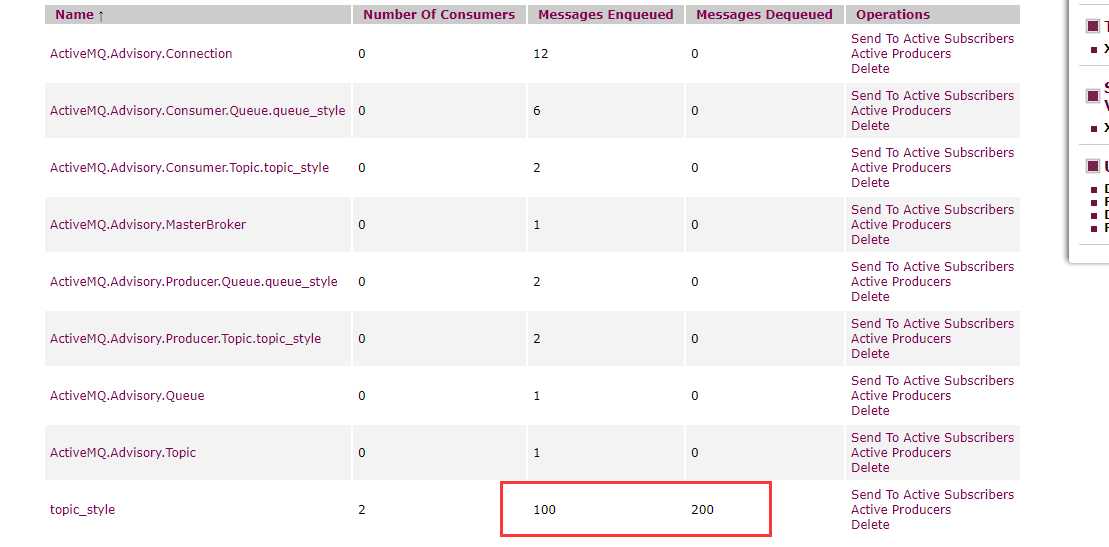View Active Producers for Producer.Topic.topic_style
This screenshot has height=547, width=1109.
[900, 338]
